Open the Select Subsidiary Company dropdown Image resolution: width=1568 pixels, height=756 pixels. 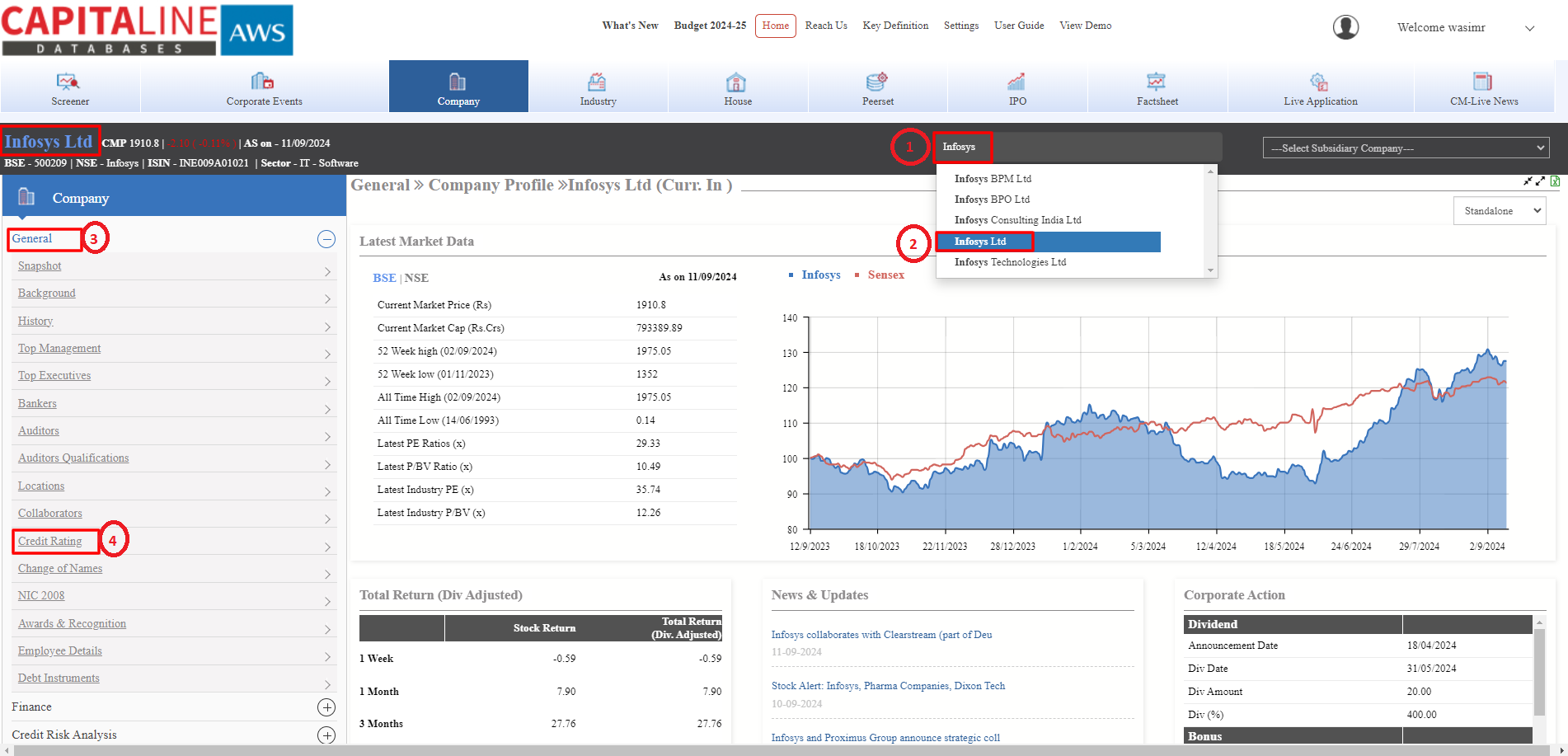(x=1406, y=148)
